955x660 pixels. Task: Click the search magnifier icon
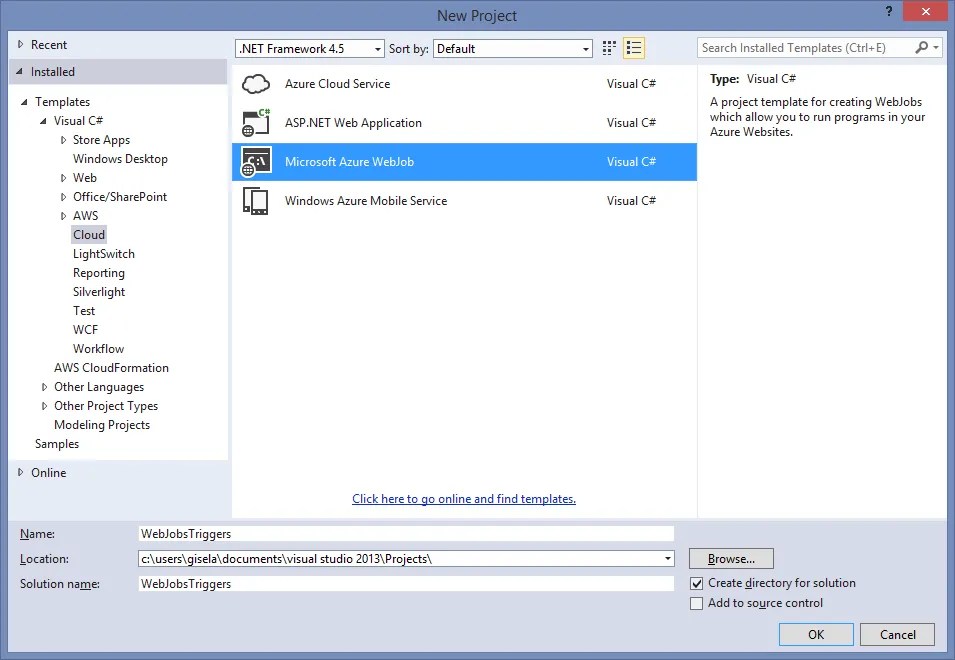coord(922,47)
